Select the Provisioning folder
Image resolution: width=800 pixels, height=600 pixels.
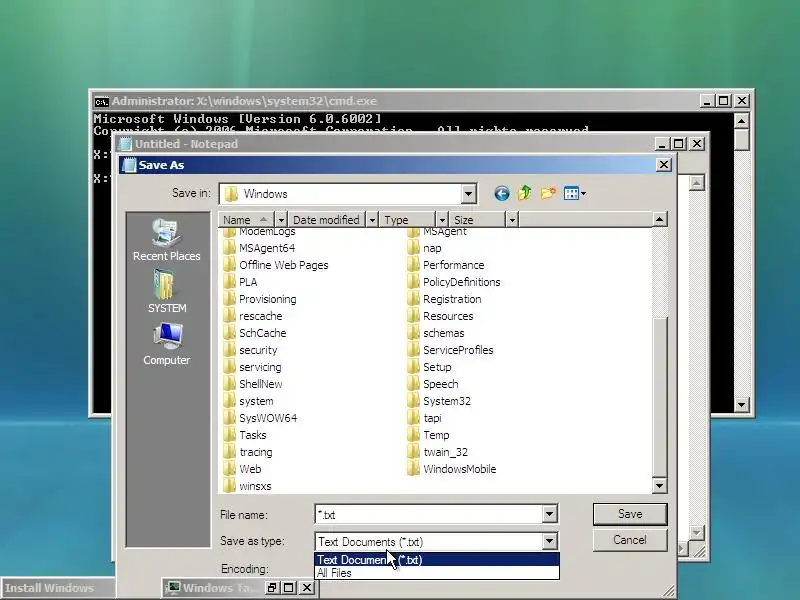260,299
